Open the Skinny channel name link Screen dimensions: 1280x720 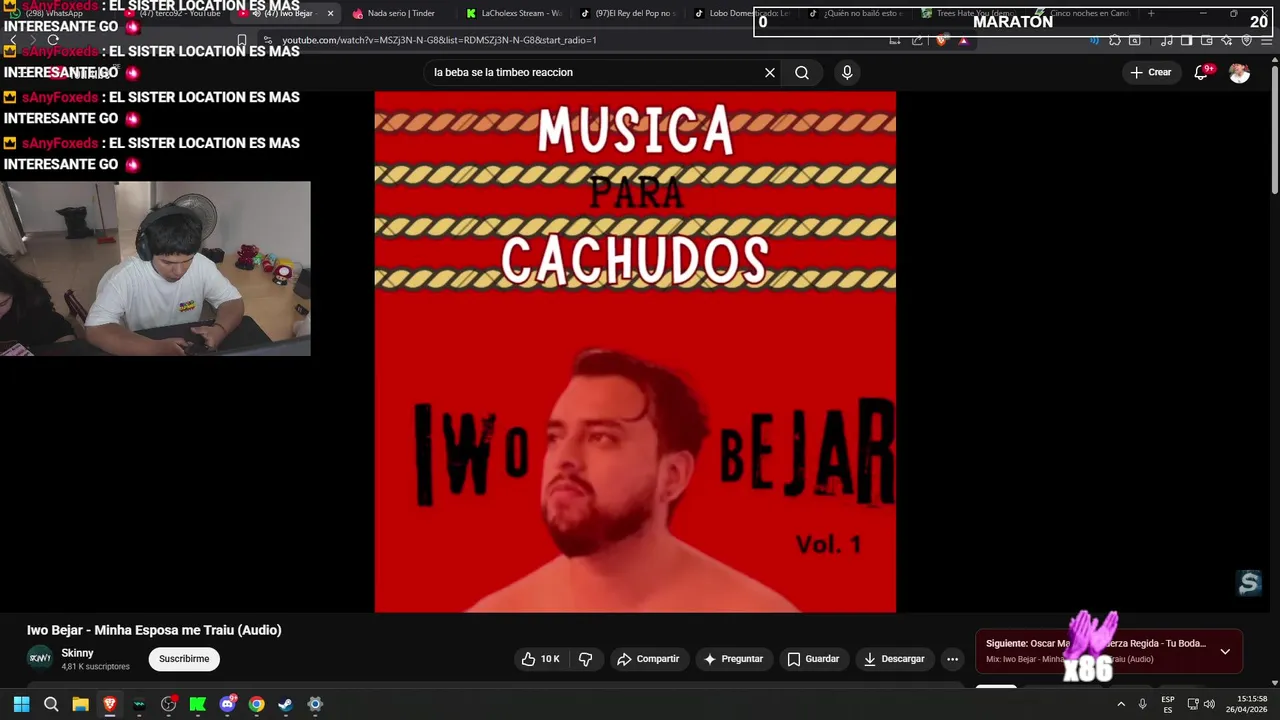pyautogui.click(x=77, y=653)
